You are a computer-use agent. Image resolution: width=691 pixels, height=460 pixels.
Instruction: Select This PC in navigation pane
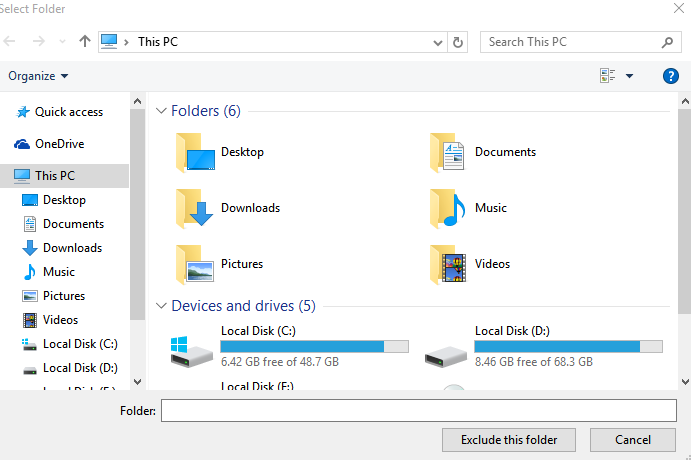64,175
